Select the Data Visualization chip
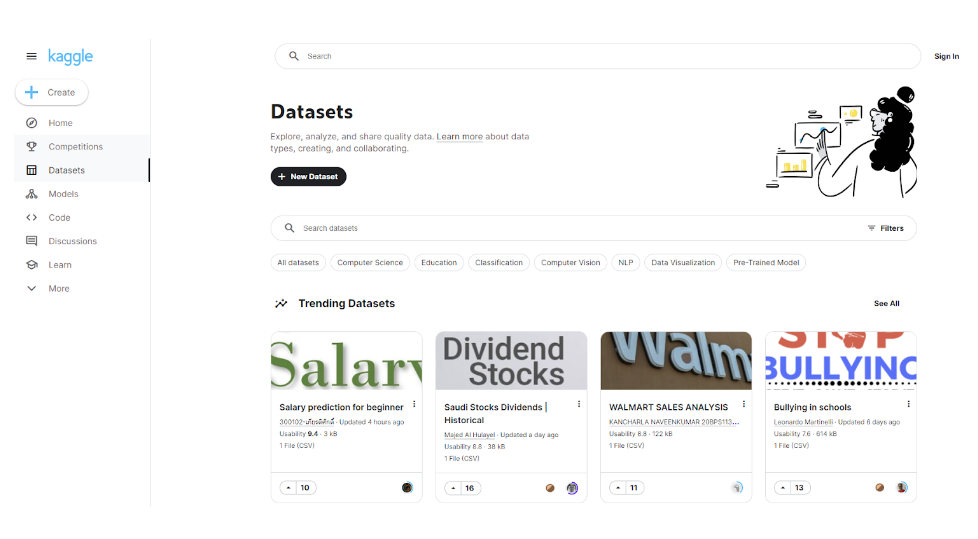978x539 pixels. tap(683, 263)
